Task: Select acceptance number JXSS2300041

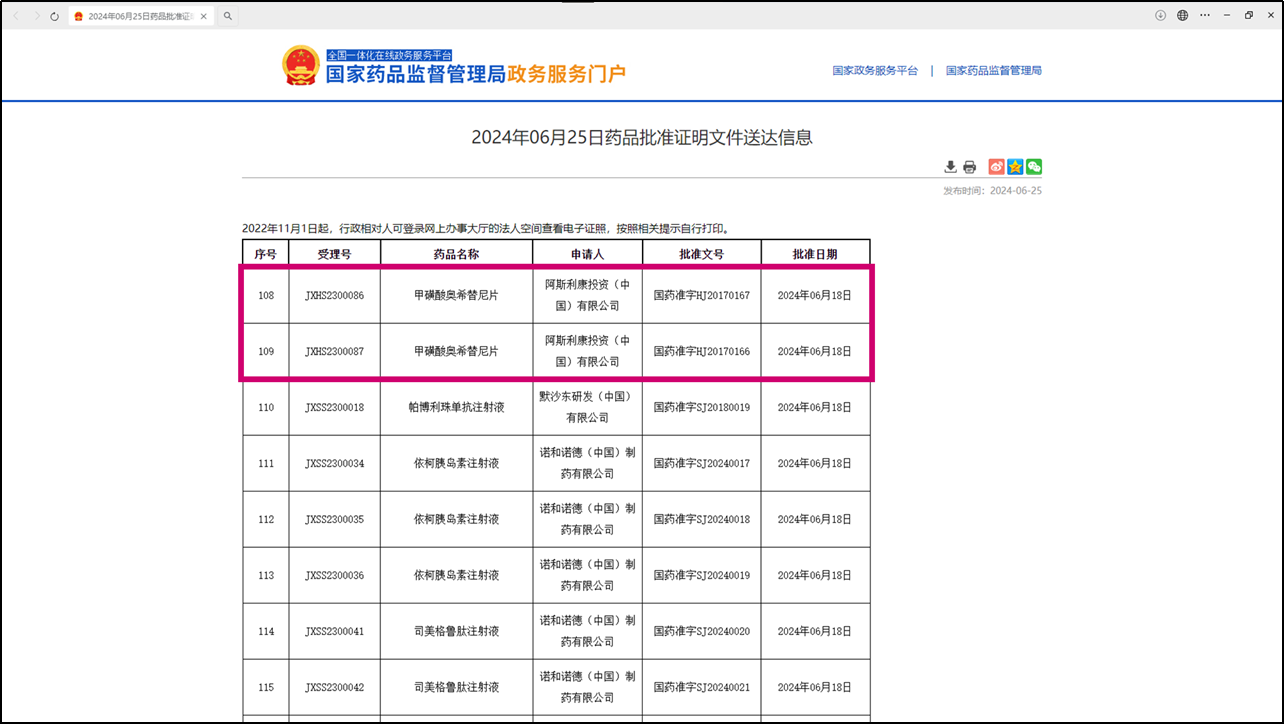Action: click(334, 632)
